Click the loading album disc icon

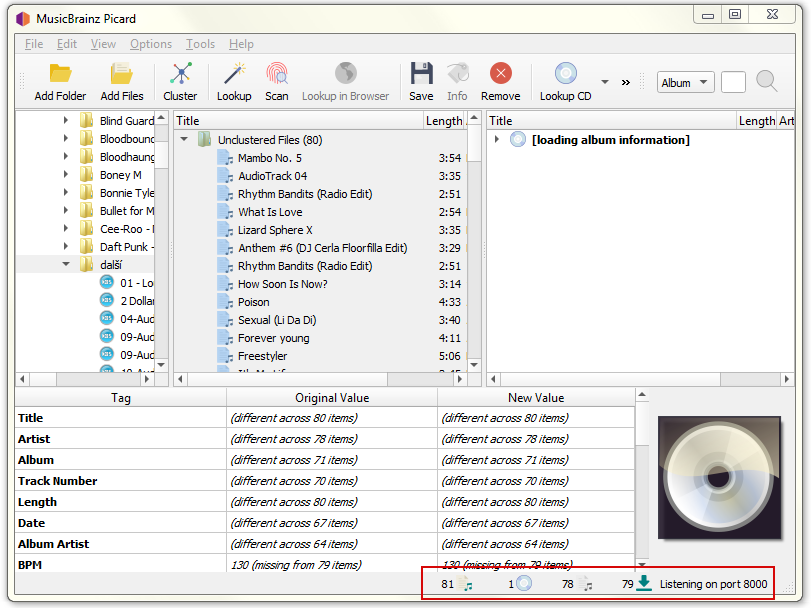pos(518,139)
